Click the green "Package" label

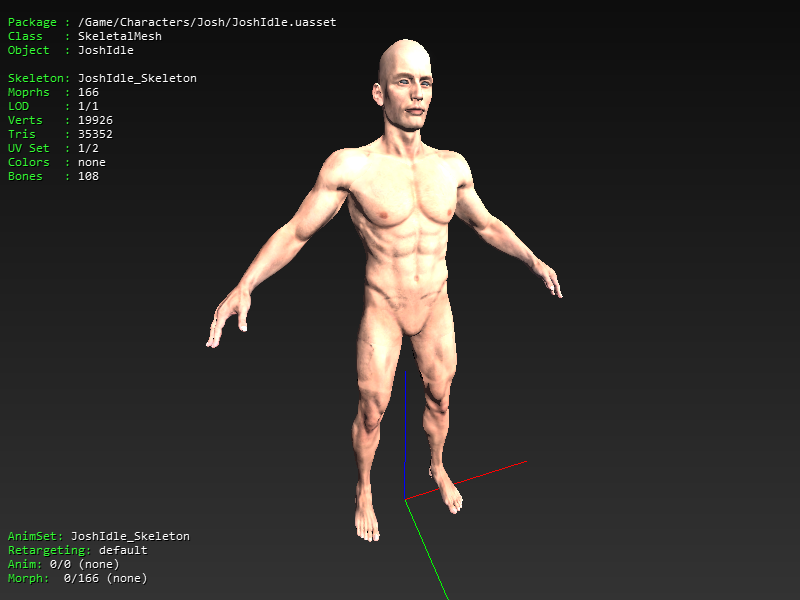tap(32, 22)
